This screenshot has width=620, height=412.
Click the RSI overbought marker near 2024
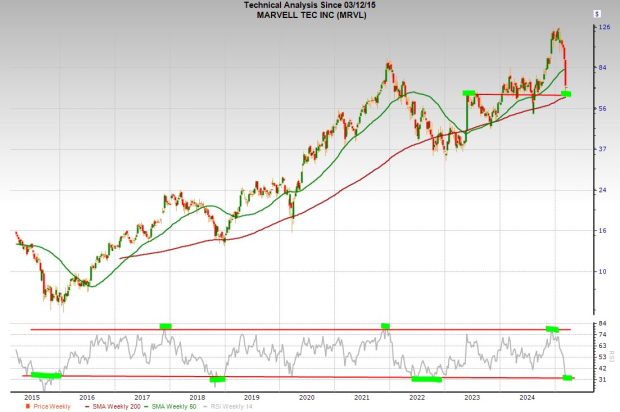(552, 328)
